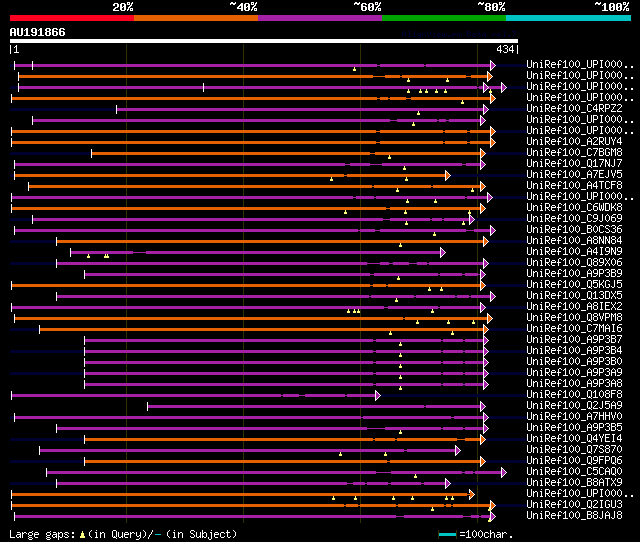Click the purple alignment bar in the Q2J5A9 row
The image size is (640, 542).
tap(314, 406)
